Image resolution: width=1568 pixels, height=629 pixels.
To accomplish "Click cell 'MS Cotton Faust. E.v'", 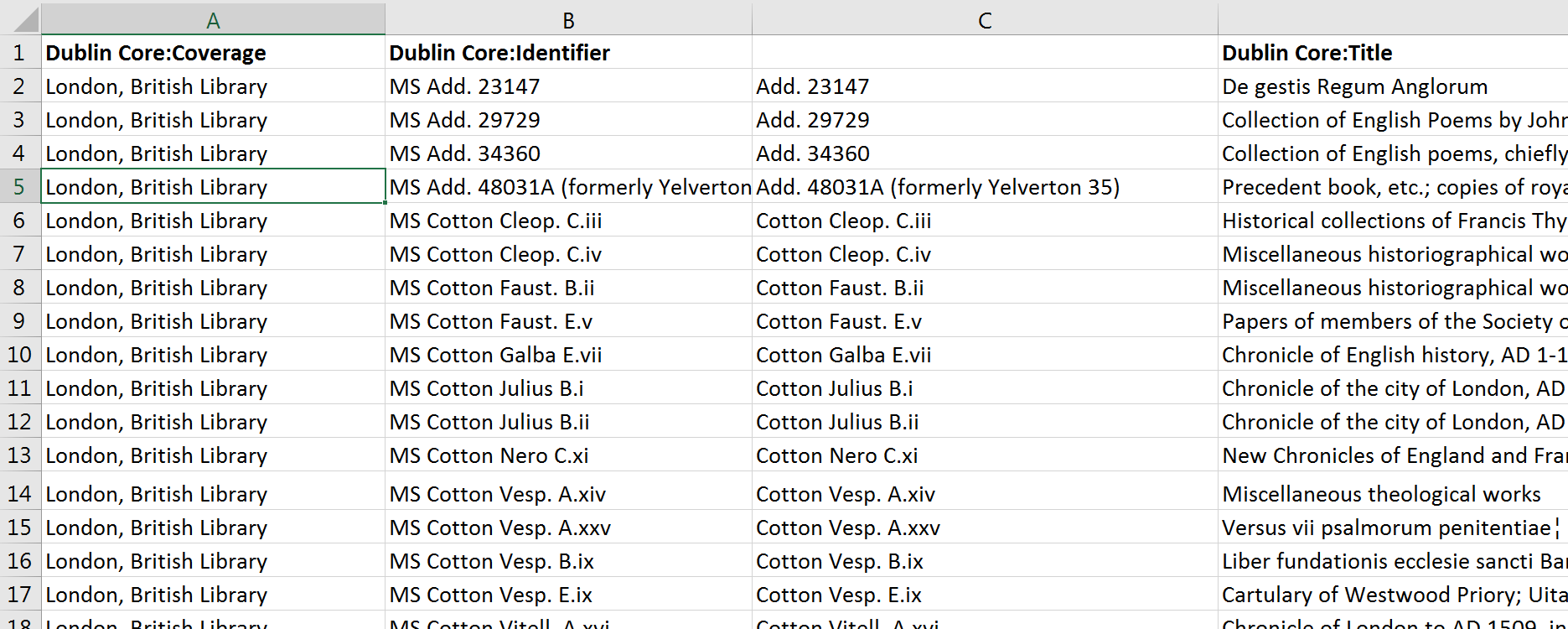I will 568,321.
